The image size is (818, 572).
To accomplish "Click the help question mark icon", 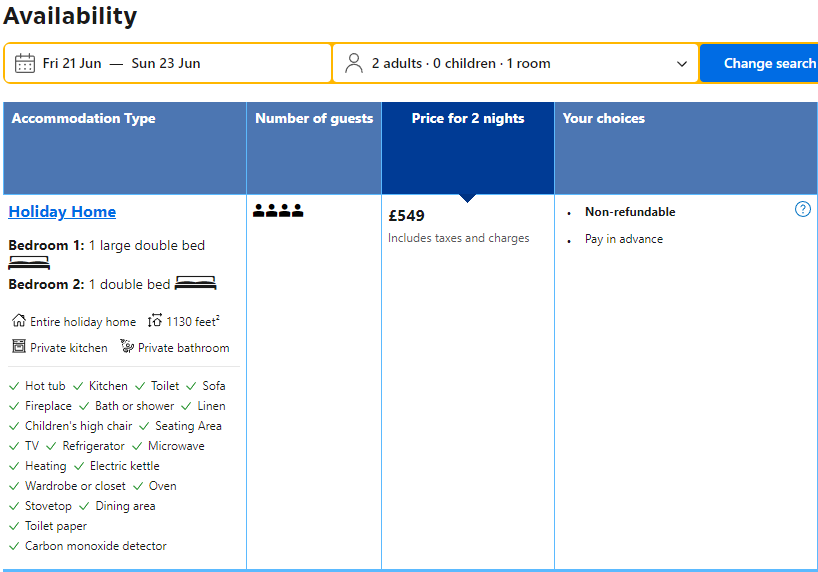I will [802, 209].
